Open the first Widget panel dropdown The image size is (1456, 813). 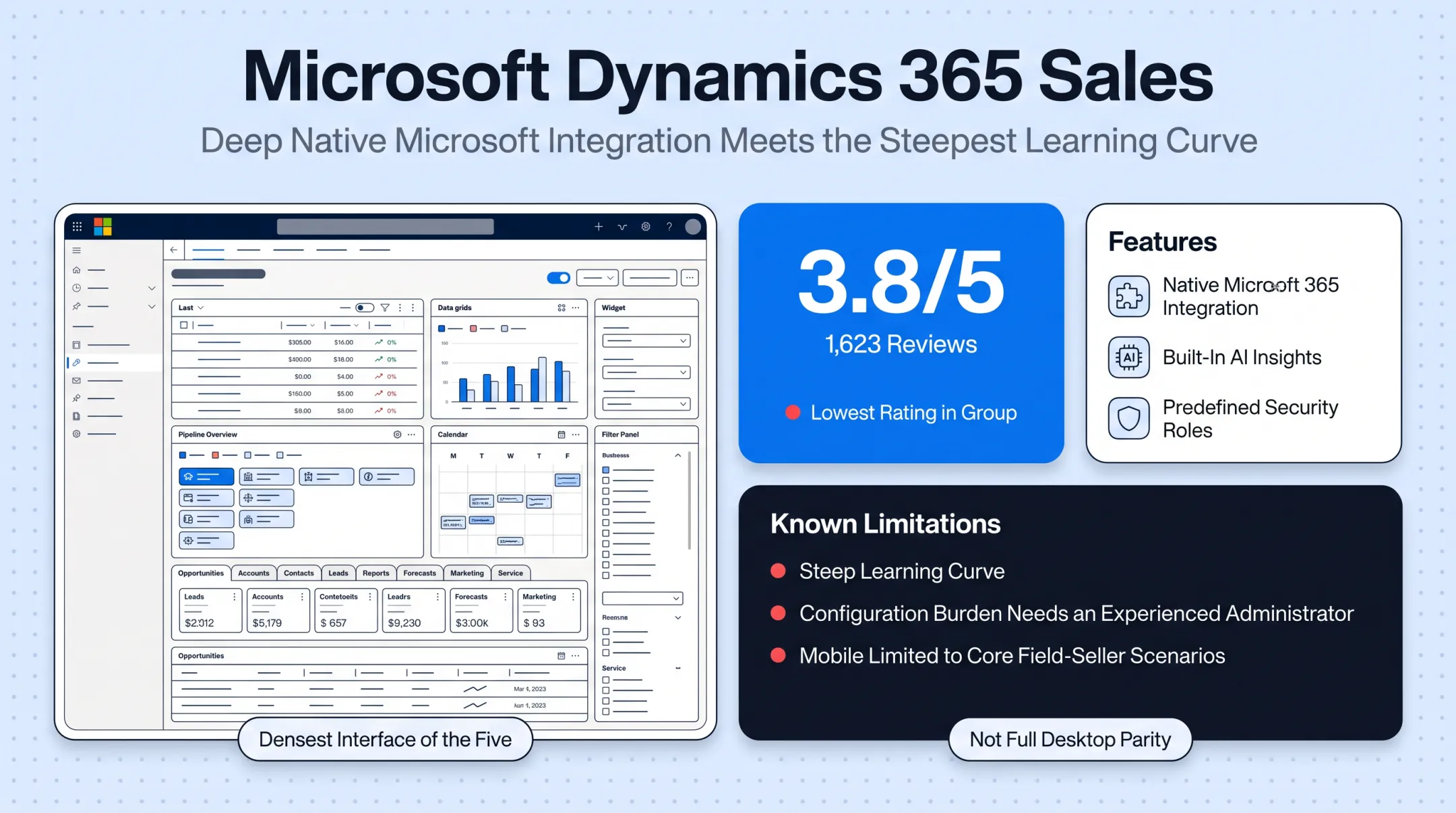(x=646, y=341)
